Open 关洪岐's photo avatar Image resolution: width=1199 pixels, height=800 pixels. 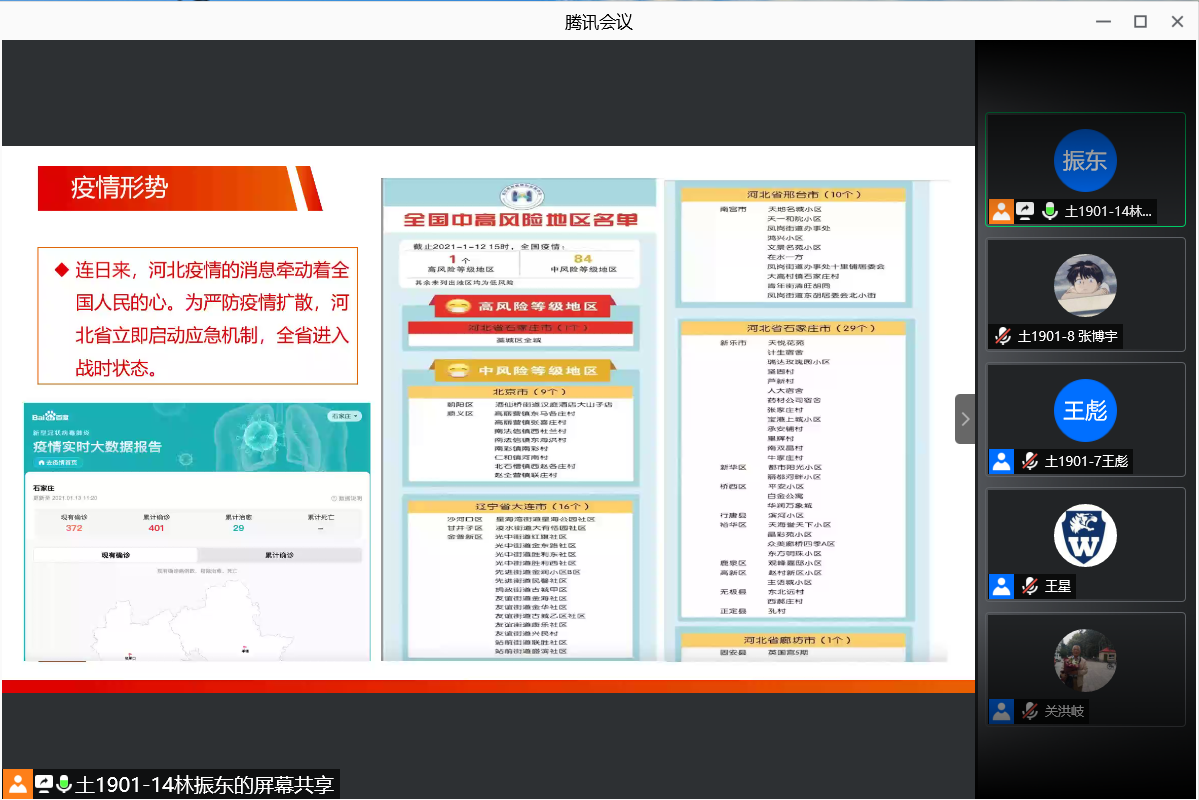tap(1085, 660)
